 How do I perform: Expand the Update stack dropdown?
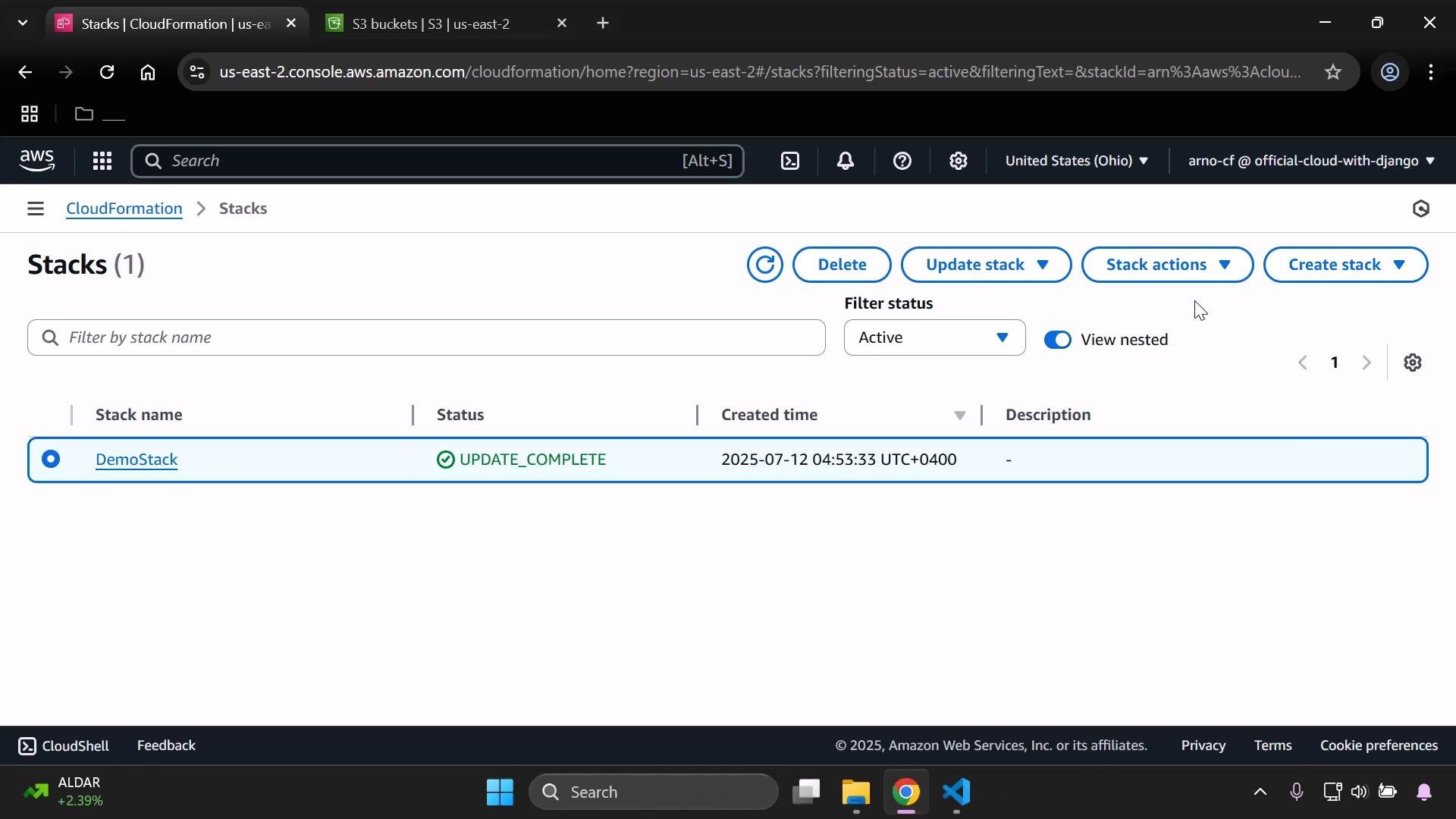[986, 265]
